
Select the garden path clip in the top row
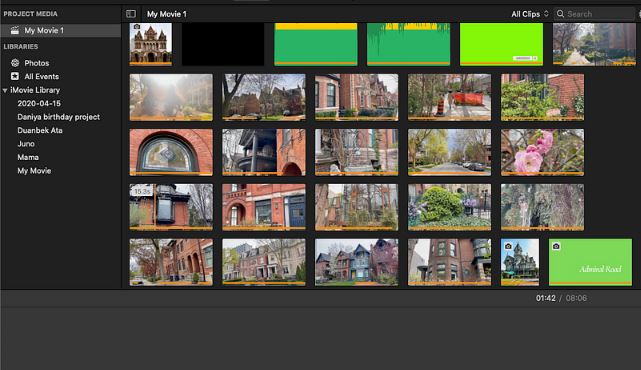[x=594, y=44]
